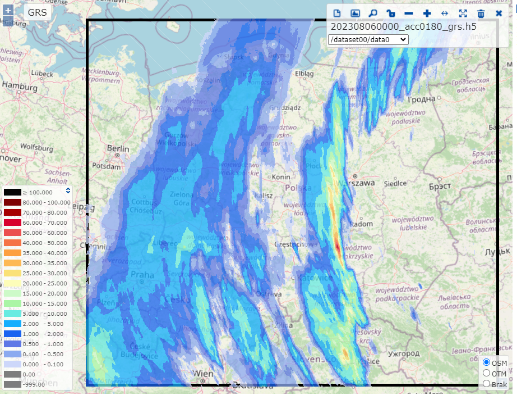Click the GRS label button

click(x=37, y=13)
